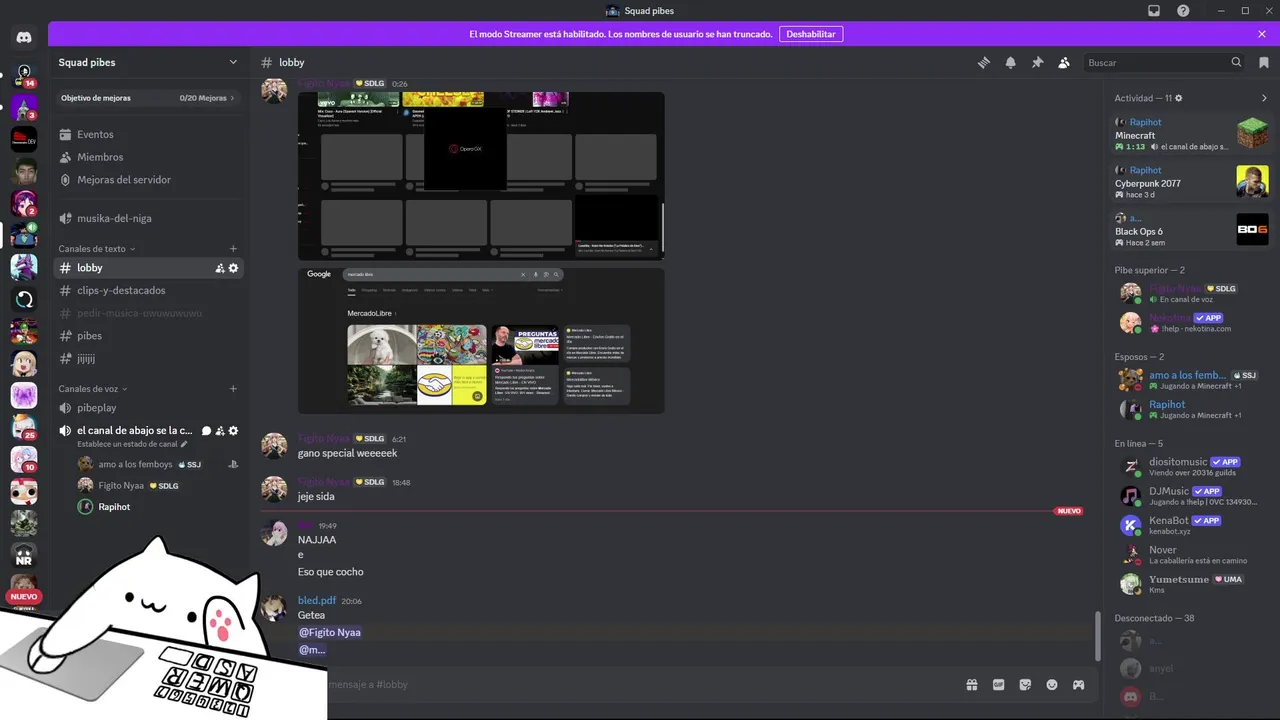Open the search magnifier icon
Image resolution: width=1280 pixels, height=720 pixels.
coord(1236,62)
